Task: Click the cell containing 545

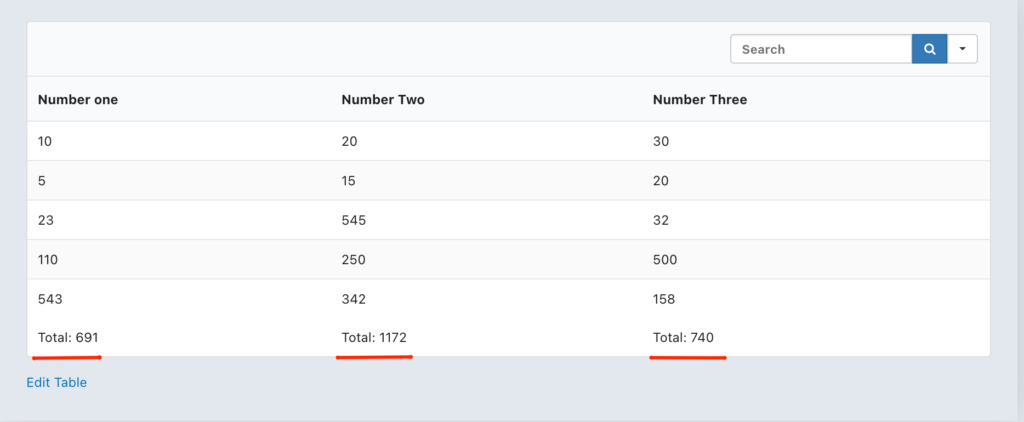Action: click(x=354, y=220)
